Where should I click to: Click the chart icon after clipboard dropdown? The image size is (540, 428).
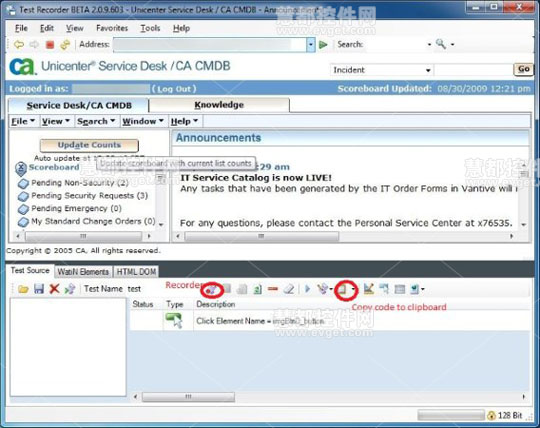tap(368, 289)
